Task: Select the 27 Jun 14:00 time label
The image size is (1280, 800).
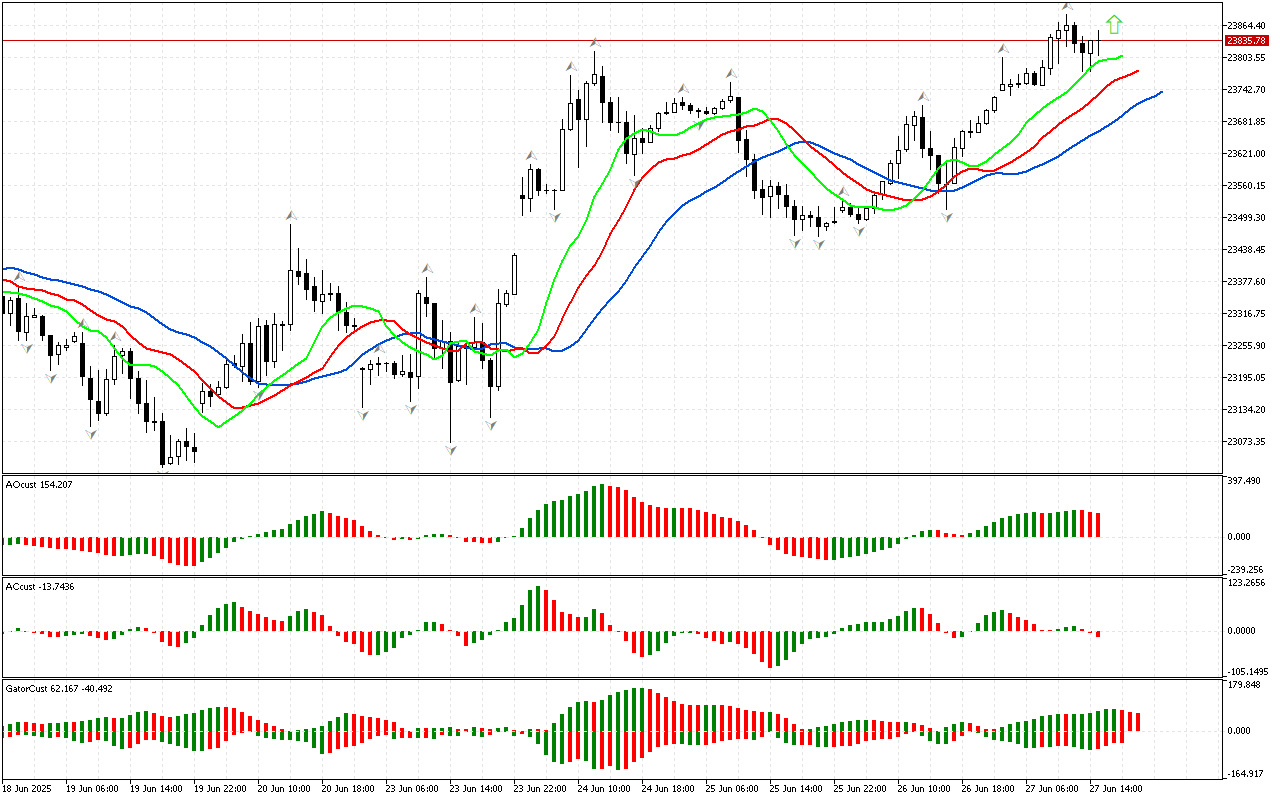Action: (1116, 788)
